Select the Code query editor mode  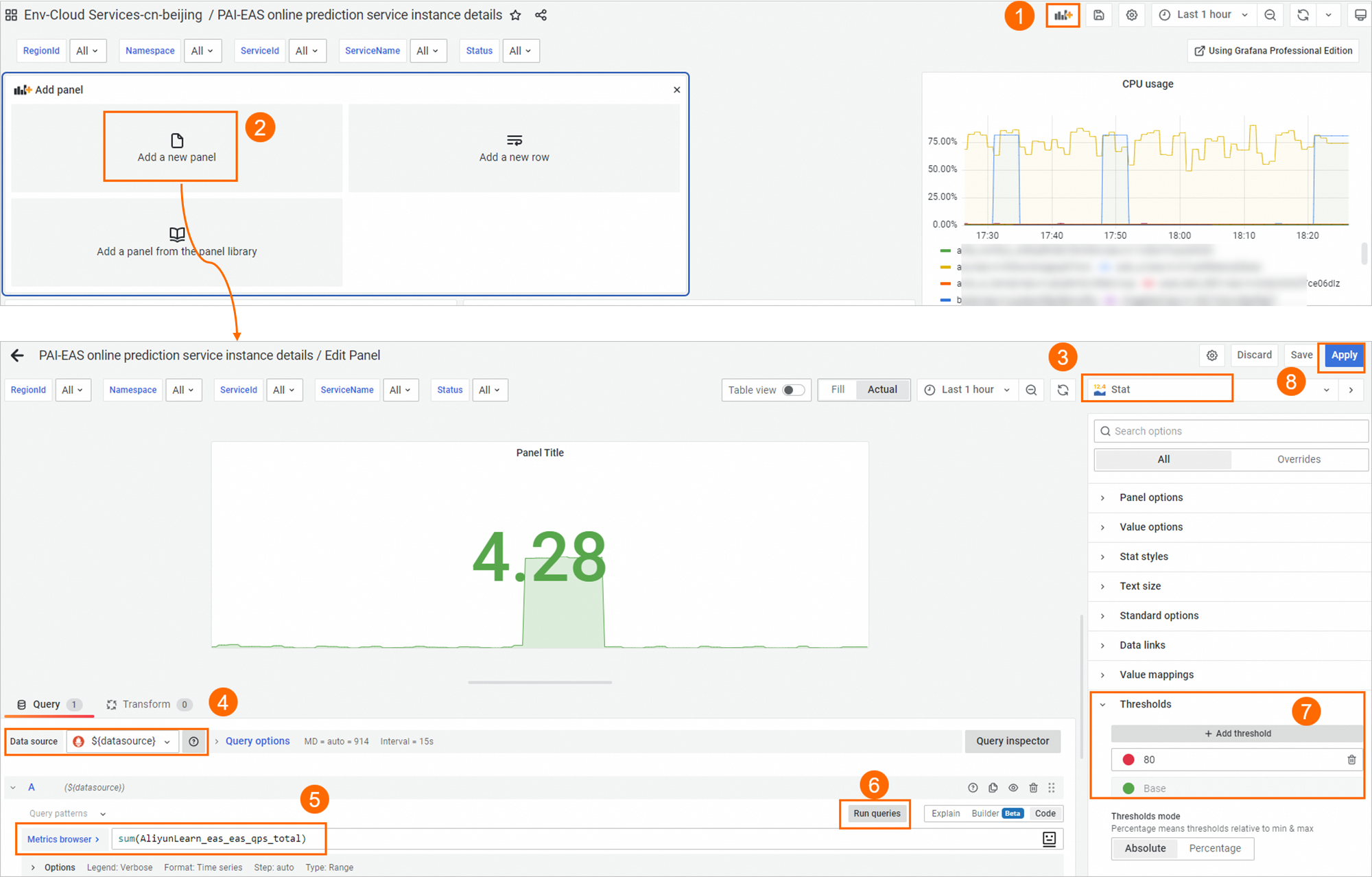coord(1045,813)
